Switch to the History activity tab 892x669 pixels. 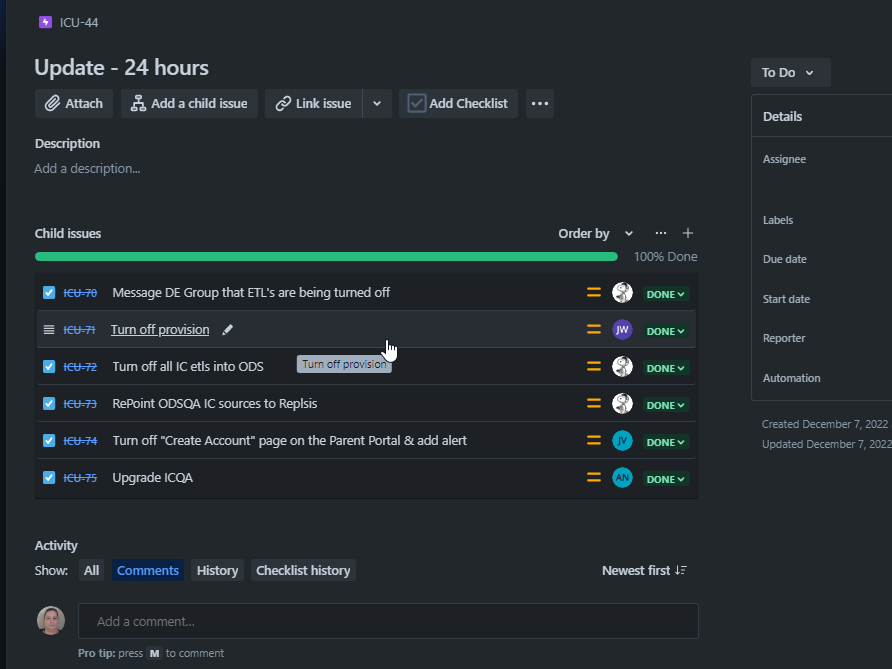(x=217, y=570)
